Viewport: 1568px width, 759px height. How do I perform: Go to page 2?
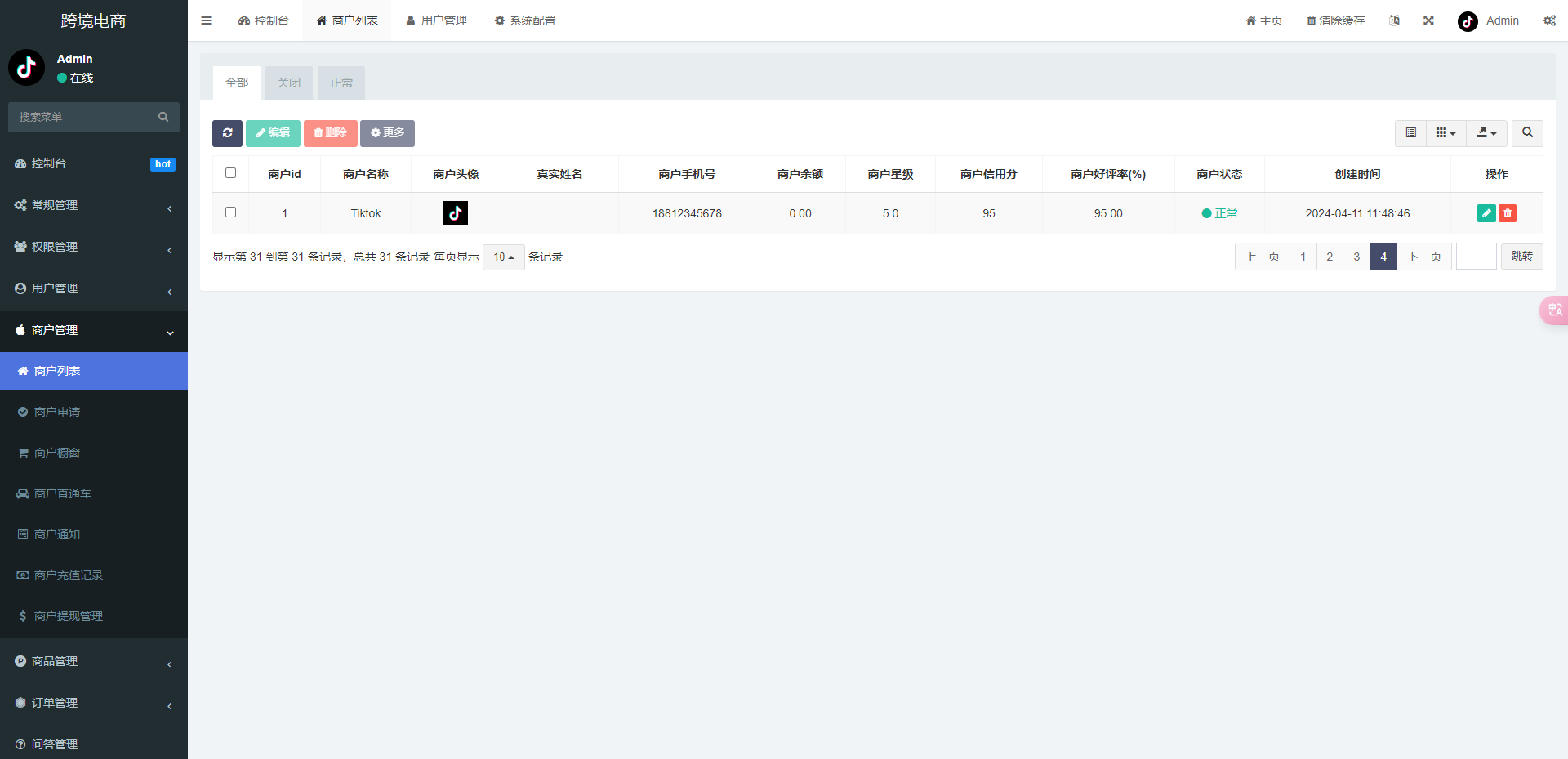[x=1330, y=257]
